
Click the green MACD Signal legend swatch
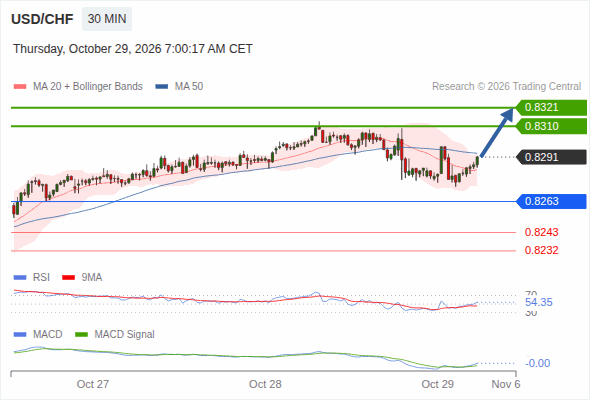pos(81,335)
